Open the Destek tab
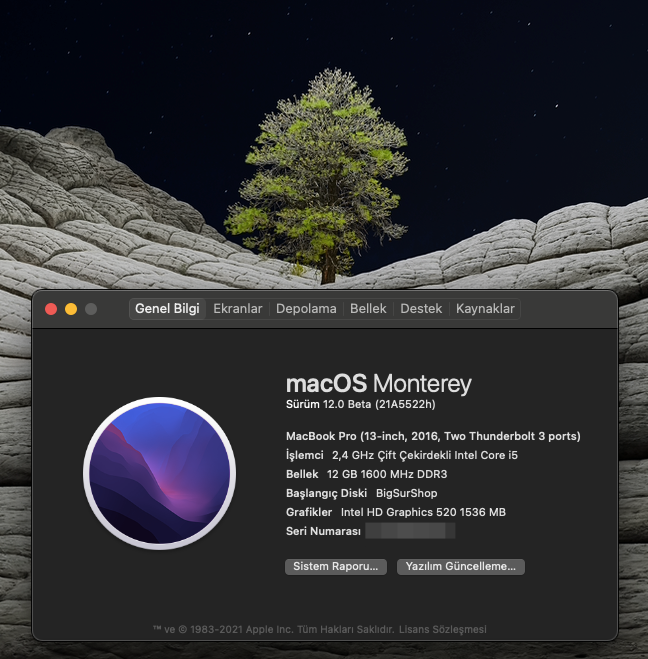The image size is (648, 659). click(x=421, y=309)
